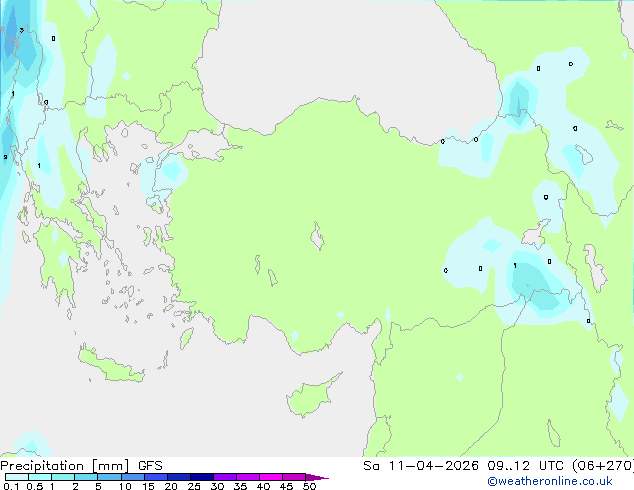Click the legend value label '50'

click(x=309, y=486)
